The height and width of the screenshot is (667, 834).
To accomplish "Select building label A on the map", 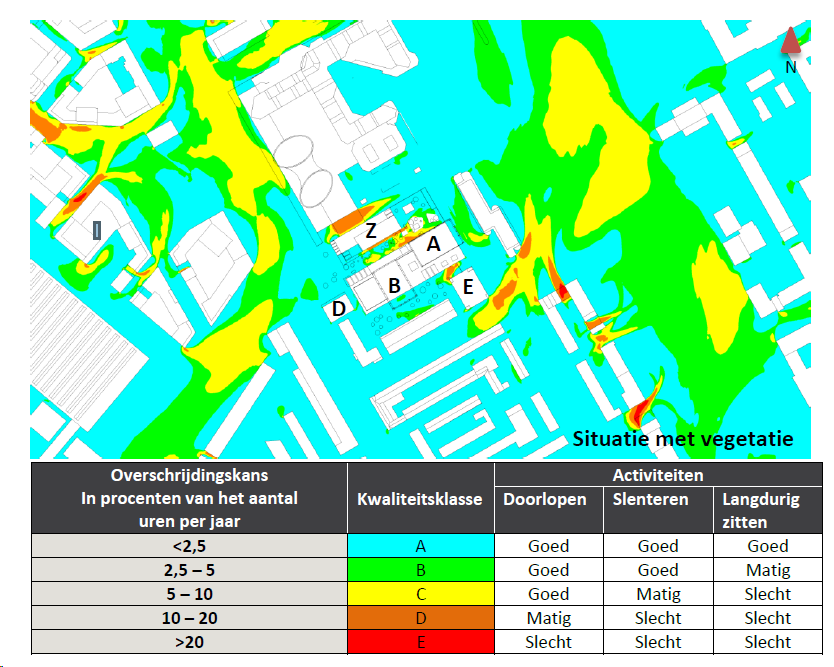I will coord(433,244).
